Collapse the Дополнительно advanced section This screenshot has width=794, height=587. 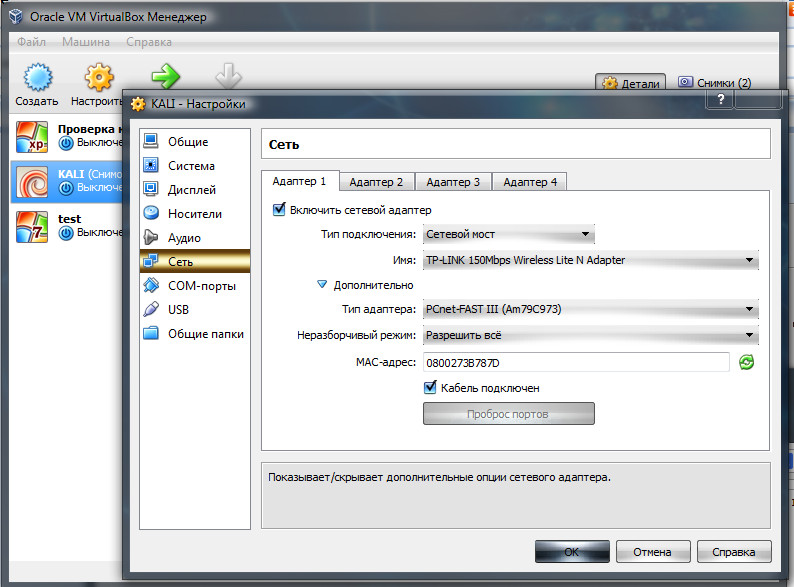322,285
